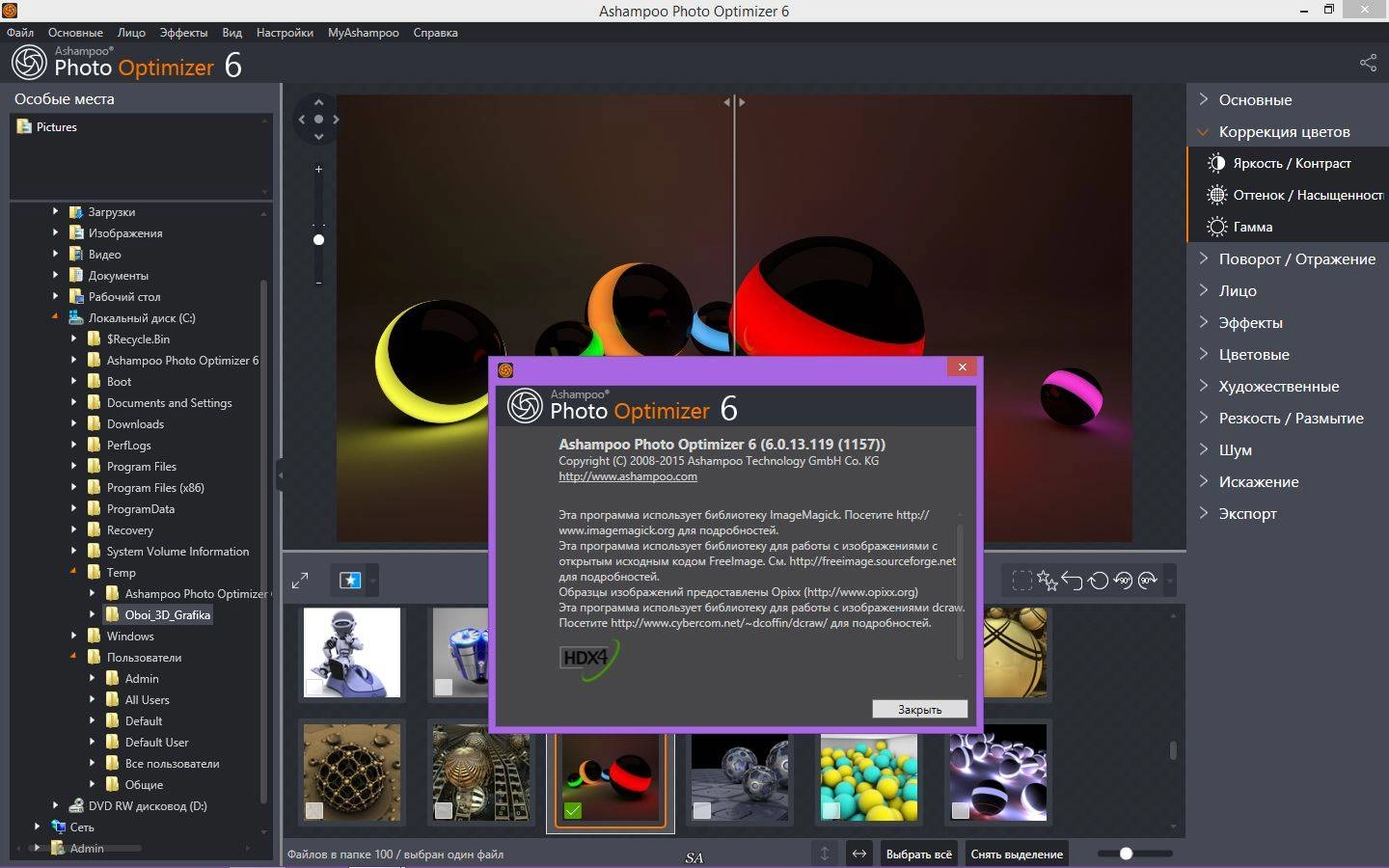The height and width of the screenshot is (868, 1389).
Task: Click Закрыть button in About dialog
Action: [x=919, y=709]
